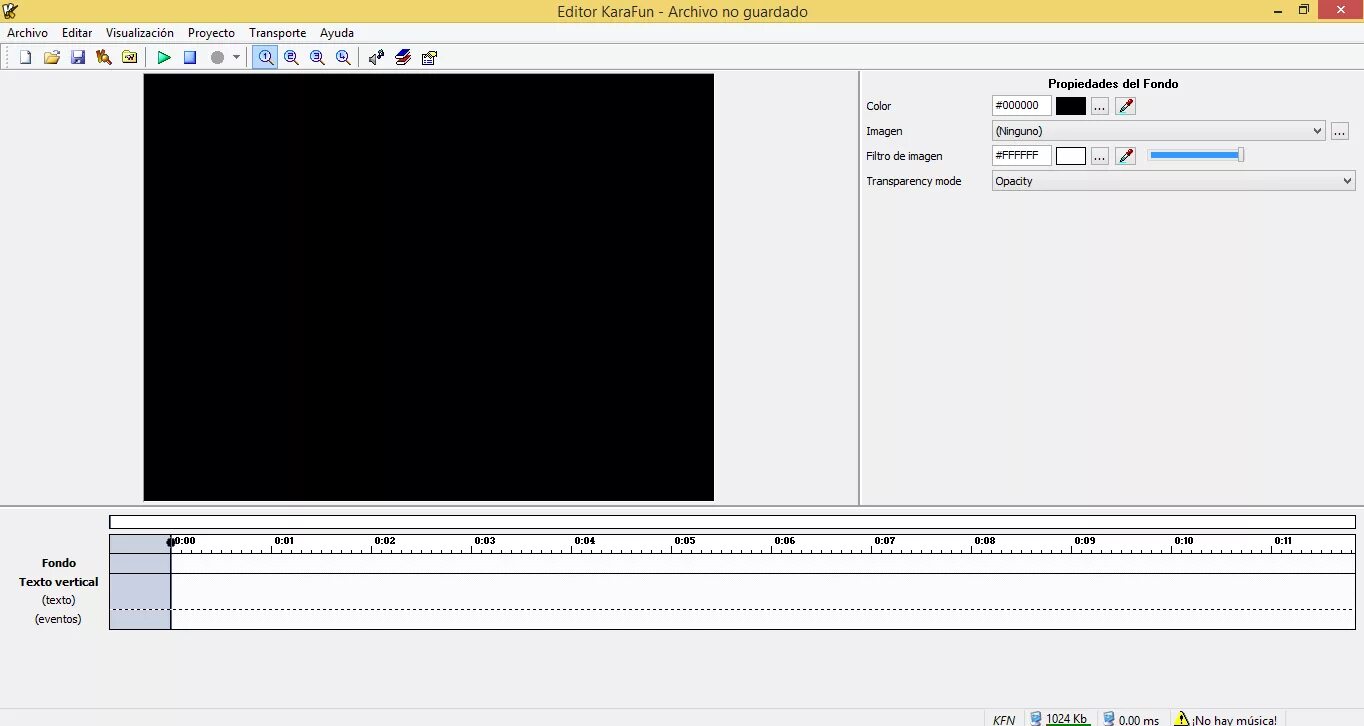Expand the Imagen dropdown showing (Ninguno)

pyautogui.click(x=1159, y=131)
